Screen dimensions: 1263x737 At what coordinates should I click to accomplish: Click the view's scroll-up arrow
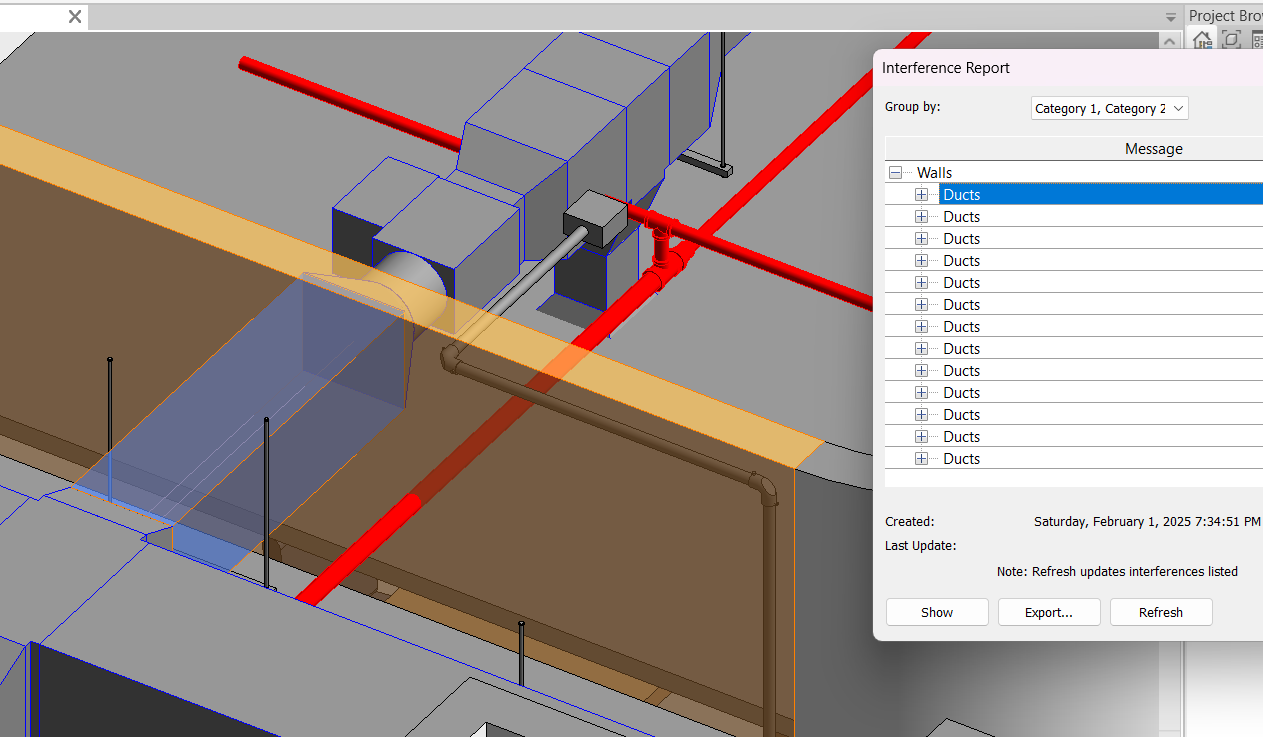click(x=1169, y=41)
